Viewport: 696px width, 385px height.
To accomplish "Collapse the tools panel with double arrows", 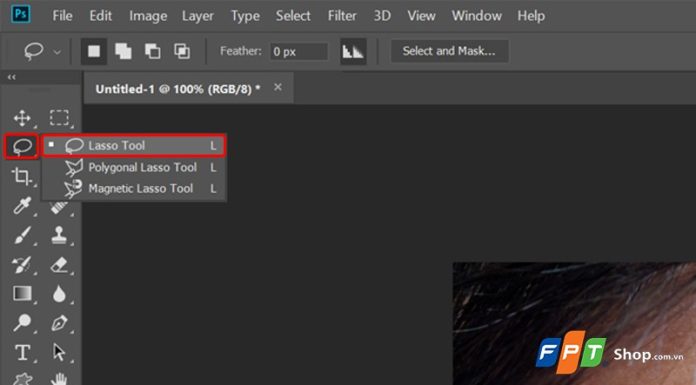I will [x=12, y=77].
